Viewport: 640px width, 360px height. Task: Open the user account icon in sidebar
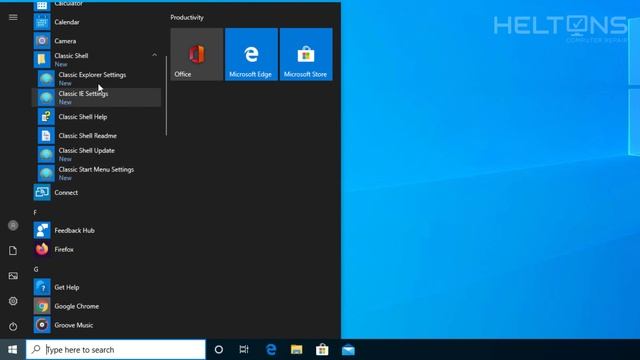(13, 225)
